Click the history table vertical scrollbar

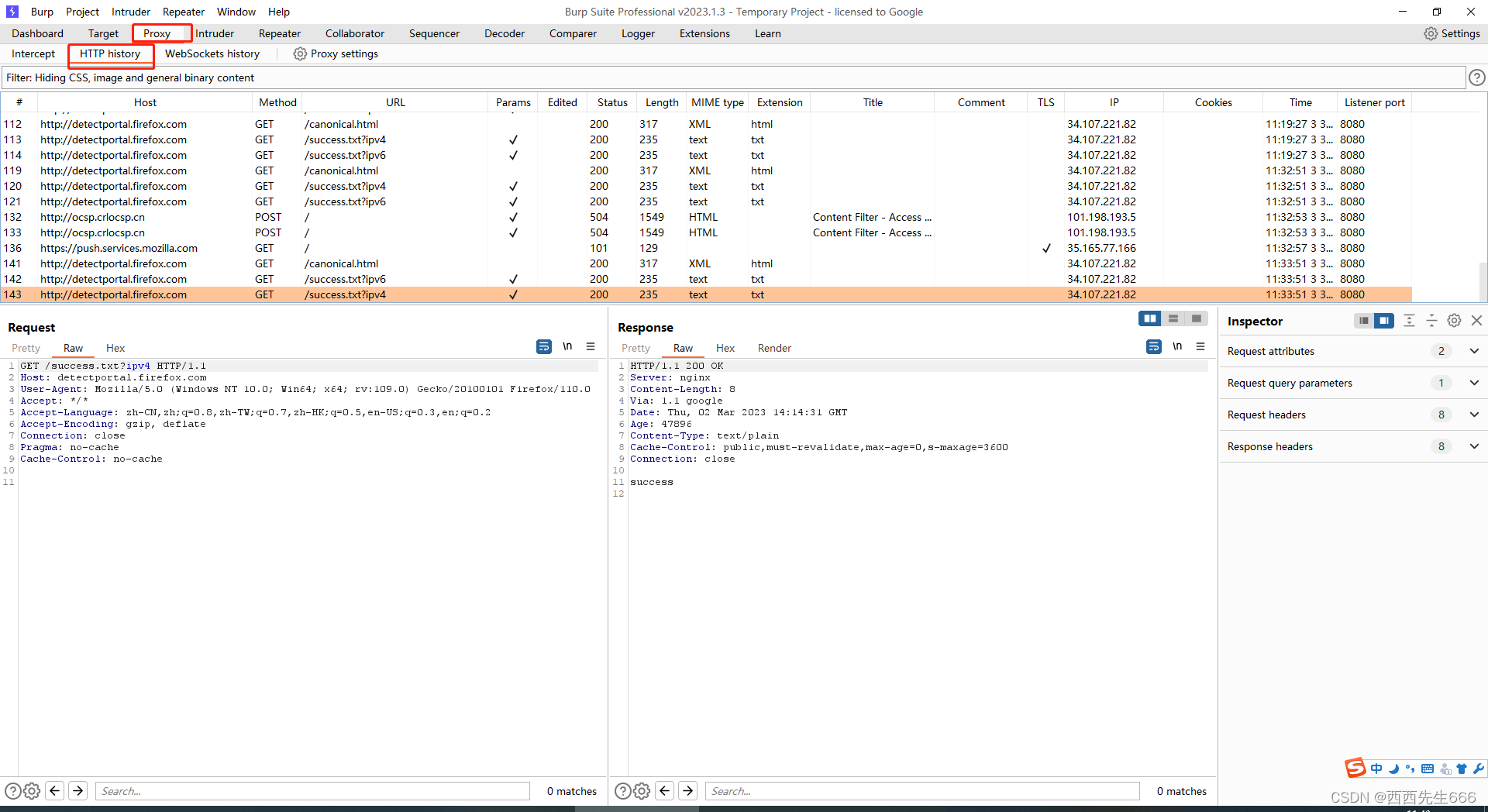[1483, 280]
